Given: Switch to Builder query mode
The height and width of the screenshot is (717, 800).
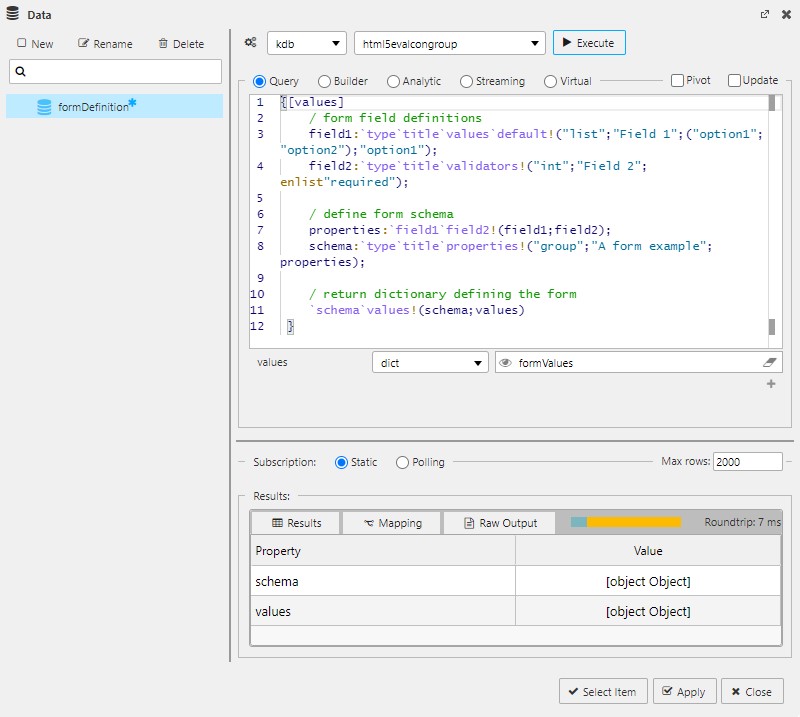Looking at the screenshot, I should [x=324, y=81].
